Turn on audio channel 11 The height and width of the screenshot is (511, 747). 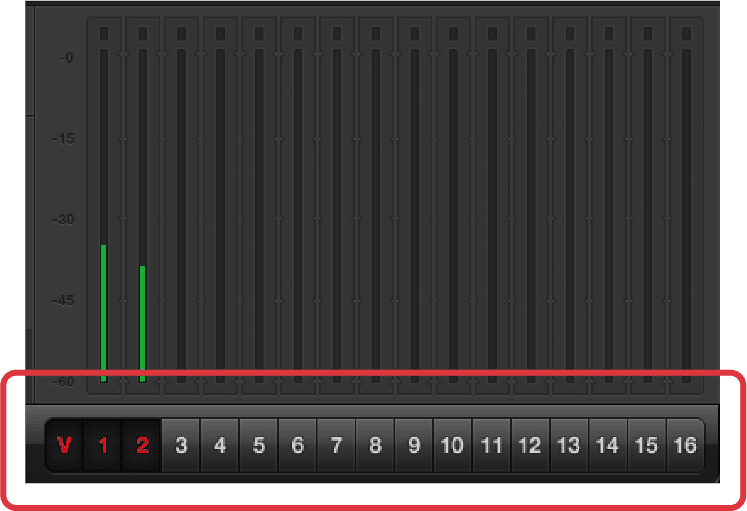(492, 445)
